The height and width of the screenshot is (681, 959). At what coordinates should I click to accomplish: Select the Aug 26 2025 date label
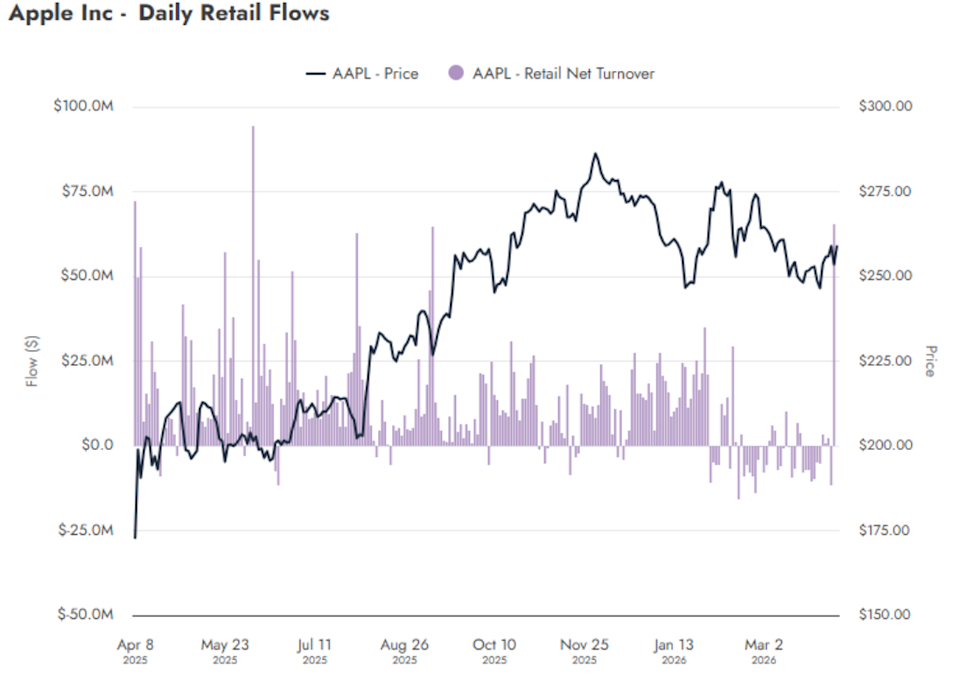[x=404, y=651]
